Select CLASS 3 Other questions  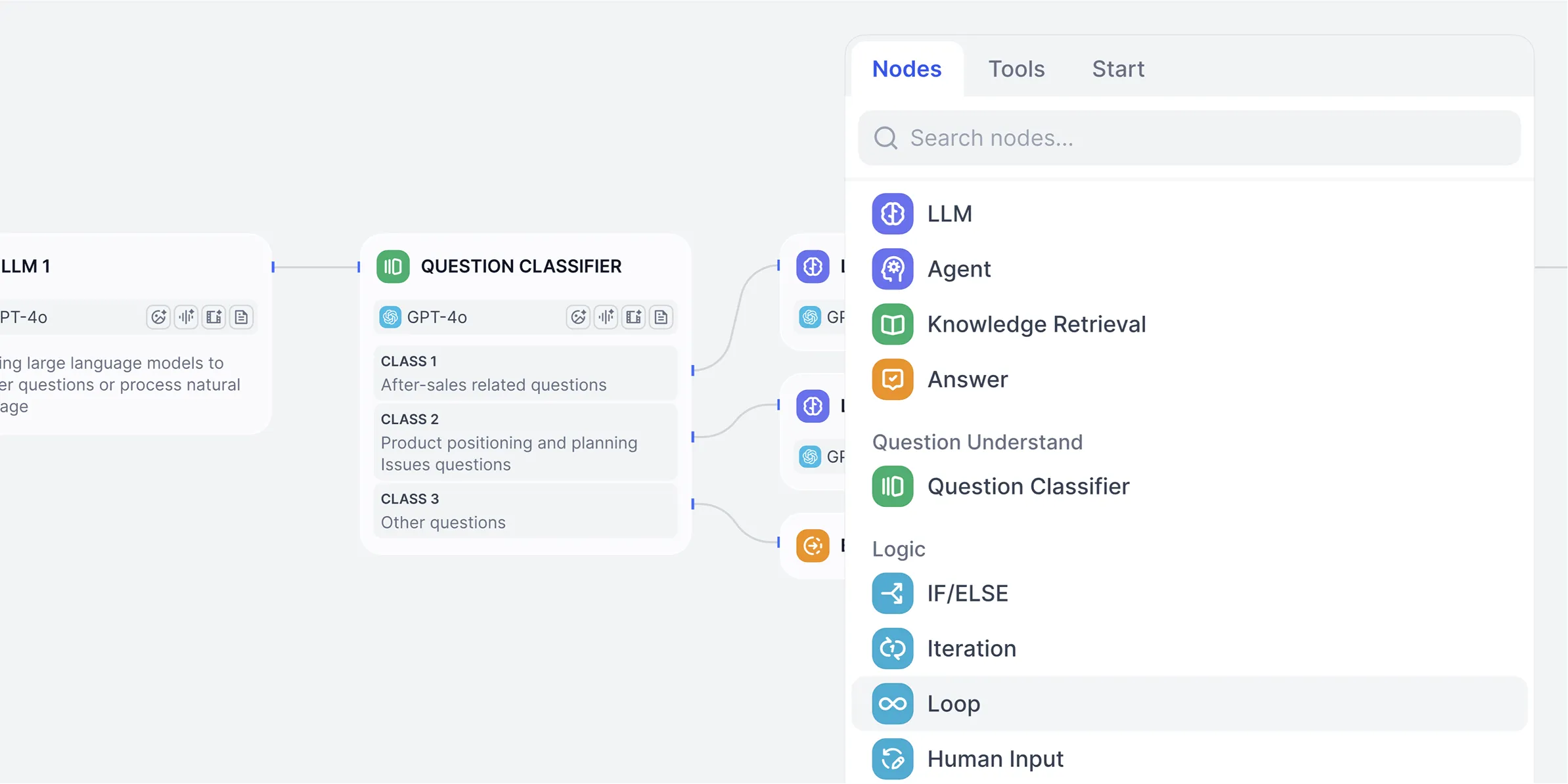pyautogui.click(x=525, y=510)
